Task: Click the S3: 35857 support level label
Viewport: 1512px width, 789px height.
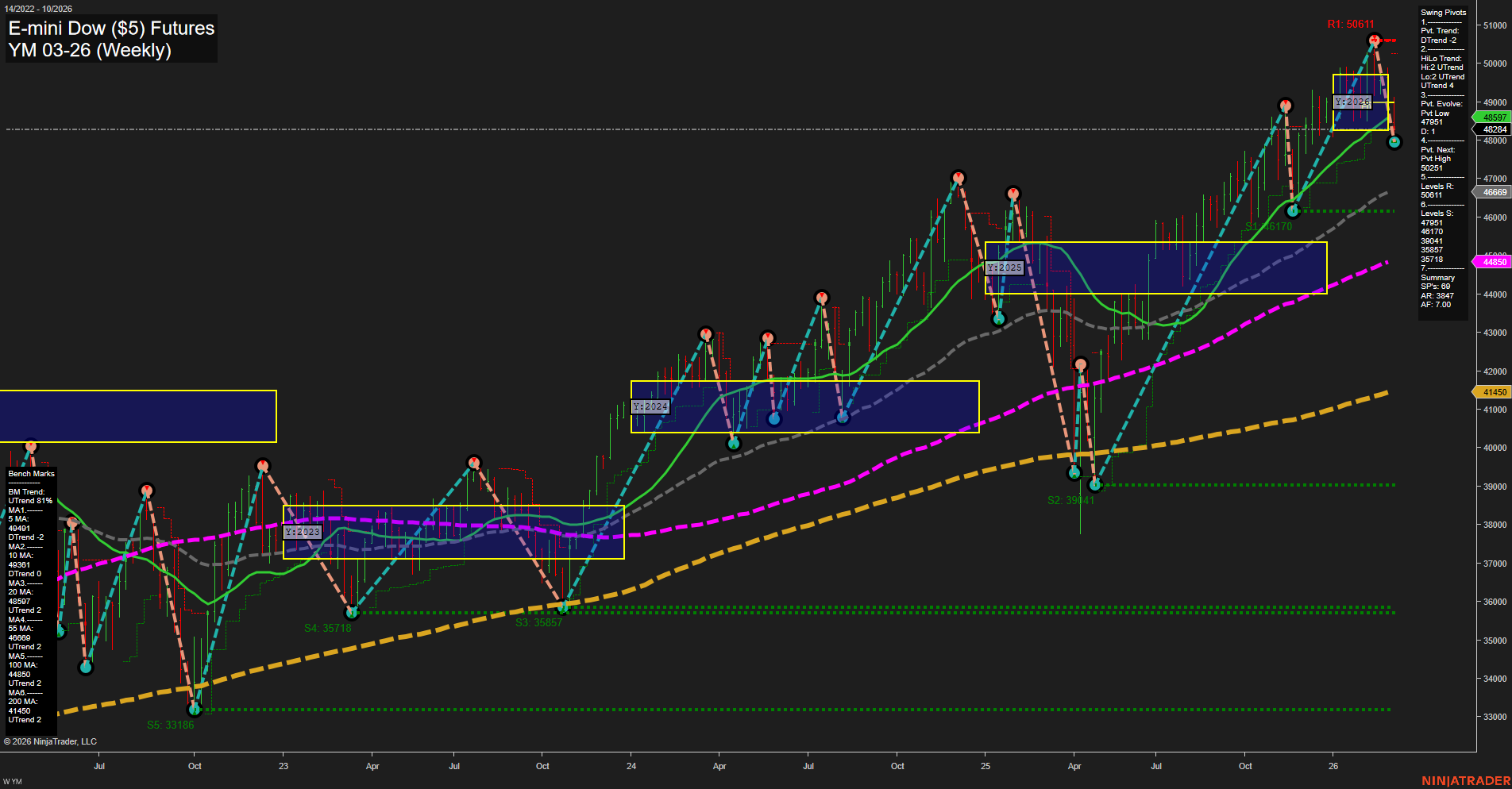Action: tap(540, 623)
